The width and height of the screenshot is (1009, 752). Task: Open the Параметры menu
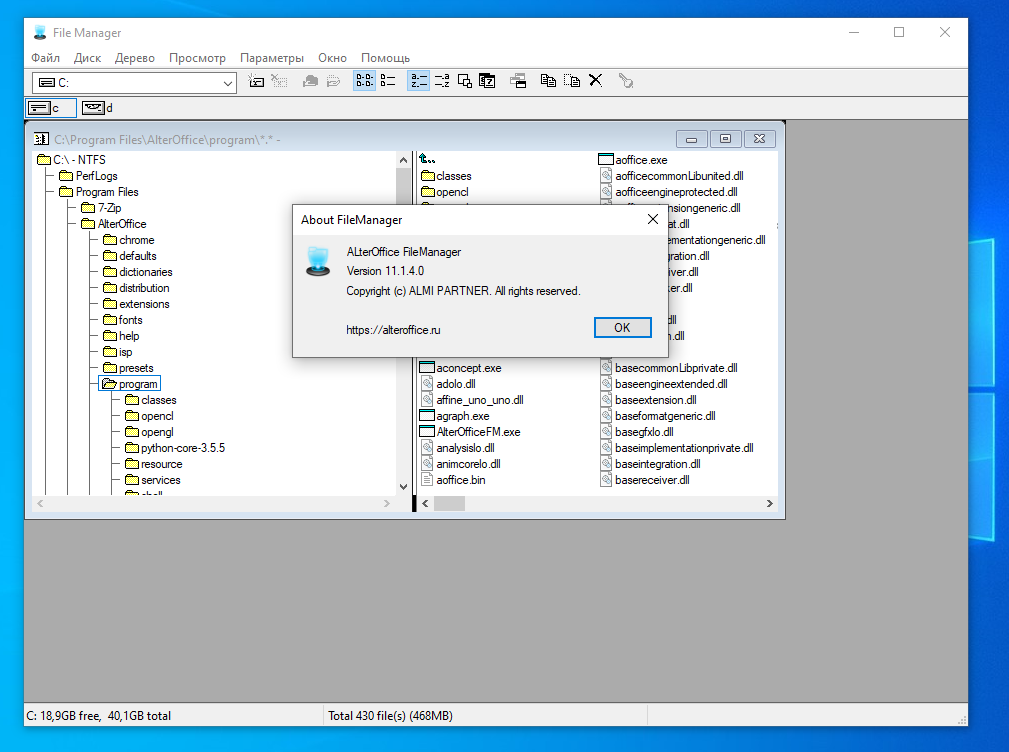click(272, 58)
